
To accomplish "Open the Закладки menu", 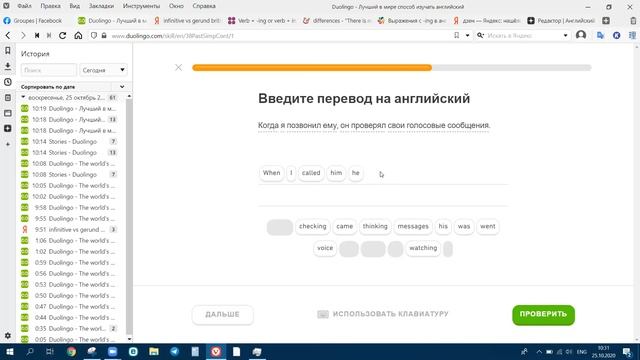I will (x=101, y=6).
